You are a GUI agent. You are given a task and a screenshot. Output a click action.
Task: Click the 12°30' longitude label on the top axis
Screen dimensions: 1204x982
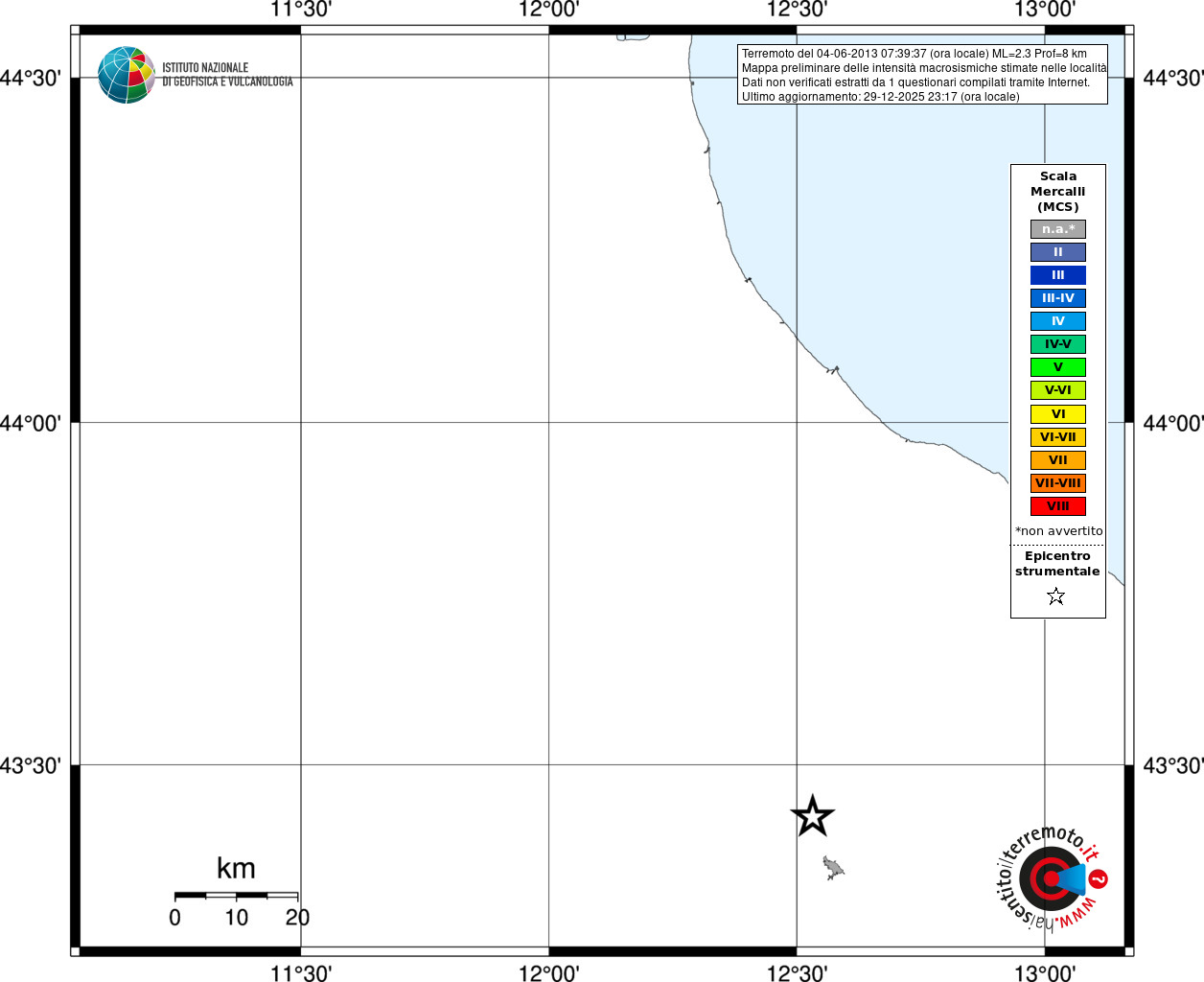[797, 10]
